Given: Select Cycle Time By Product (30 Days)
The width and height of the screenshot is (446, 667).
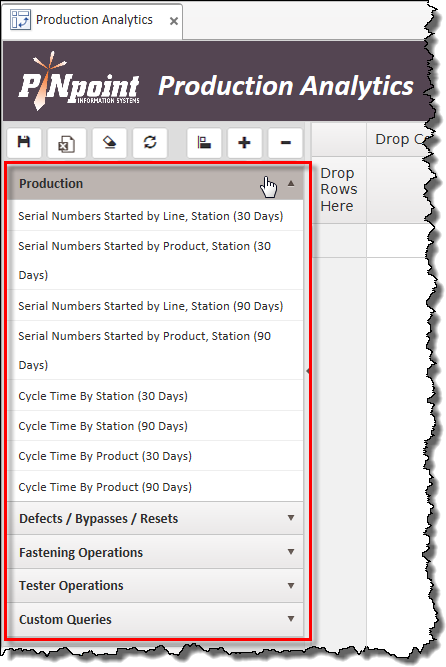Looking at the screenshot, I should pyautogui.click(x=155, y=456).
